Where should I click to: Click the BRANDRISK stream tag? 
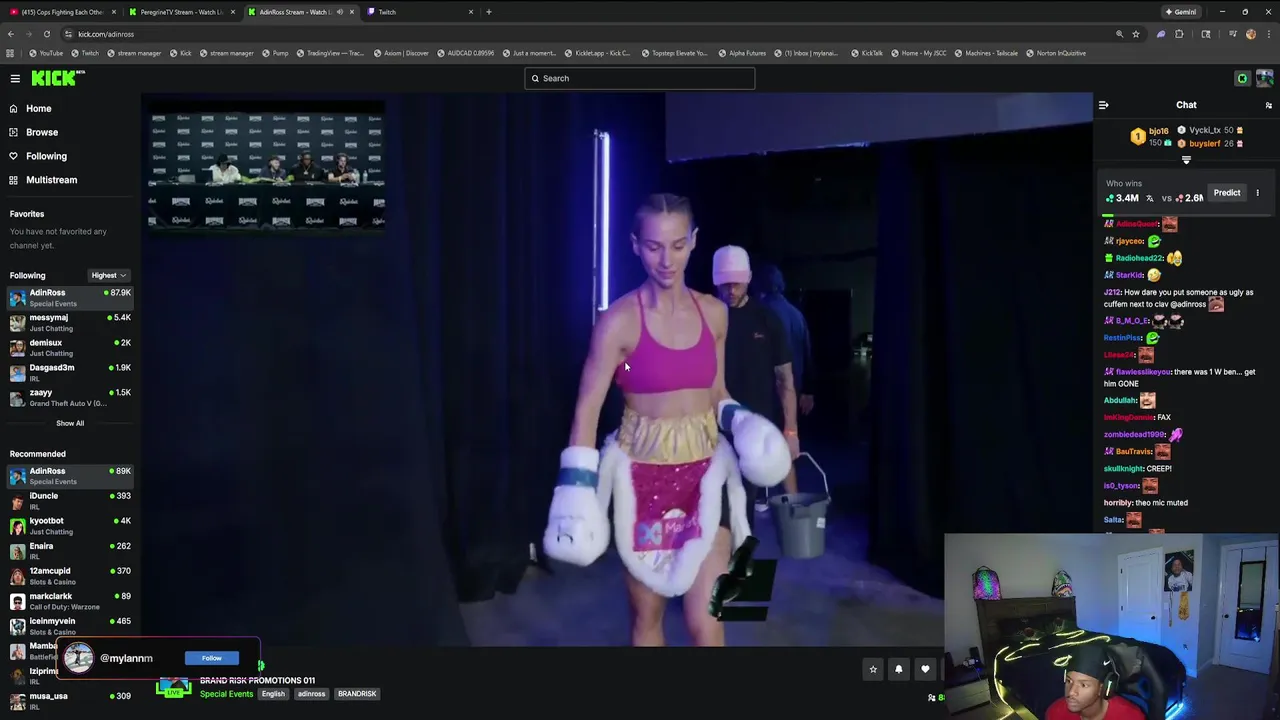357,694
